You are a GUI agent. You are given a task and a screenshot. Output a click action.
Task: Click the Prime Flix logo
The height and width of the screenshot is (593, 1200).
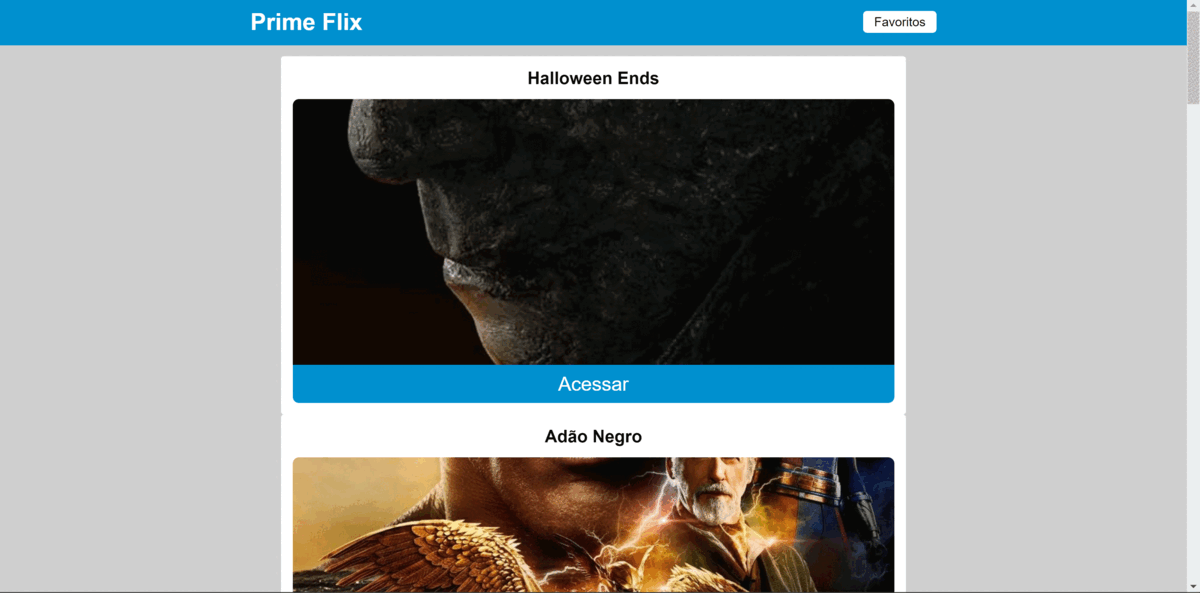[306, 22]
